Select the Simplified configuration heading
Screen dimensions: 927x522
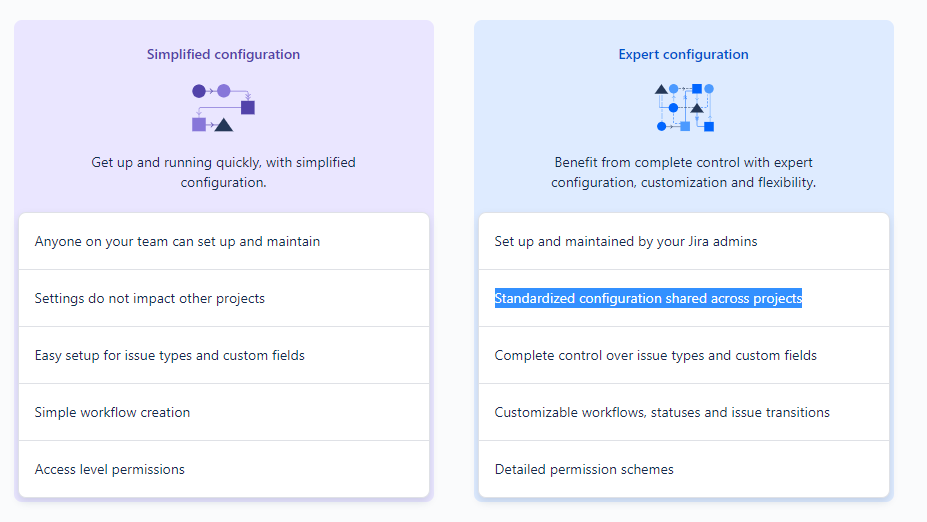[223, 54]
